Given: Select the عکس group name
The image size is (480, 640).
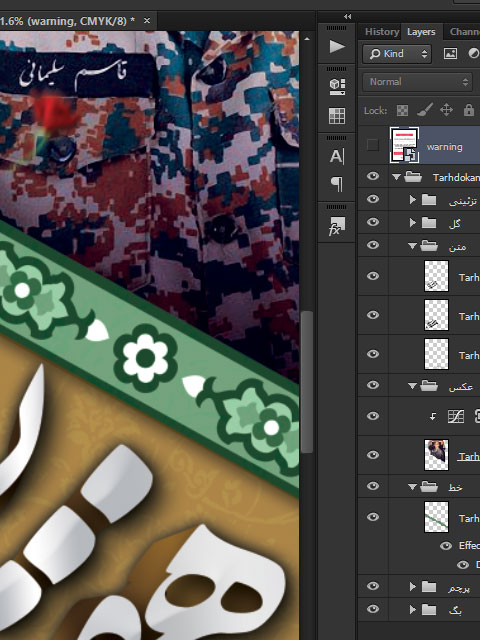Looking at the screenshot, I should pyautogui.click(x=461, y=386).
